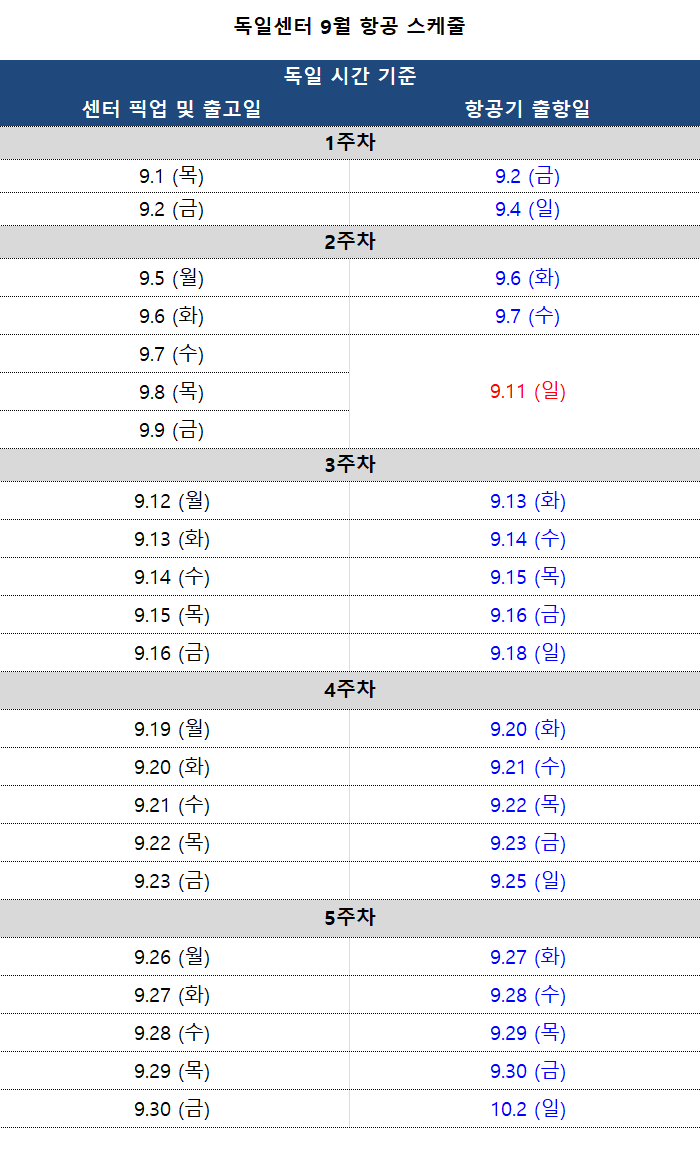Screen dimensions: 700x1159
Task: Click the title 독일센터 9월 항공 스케줄
Action: [x=350, y=26]
